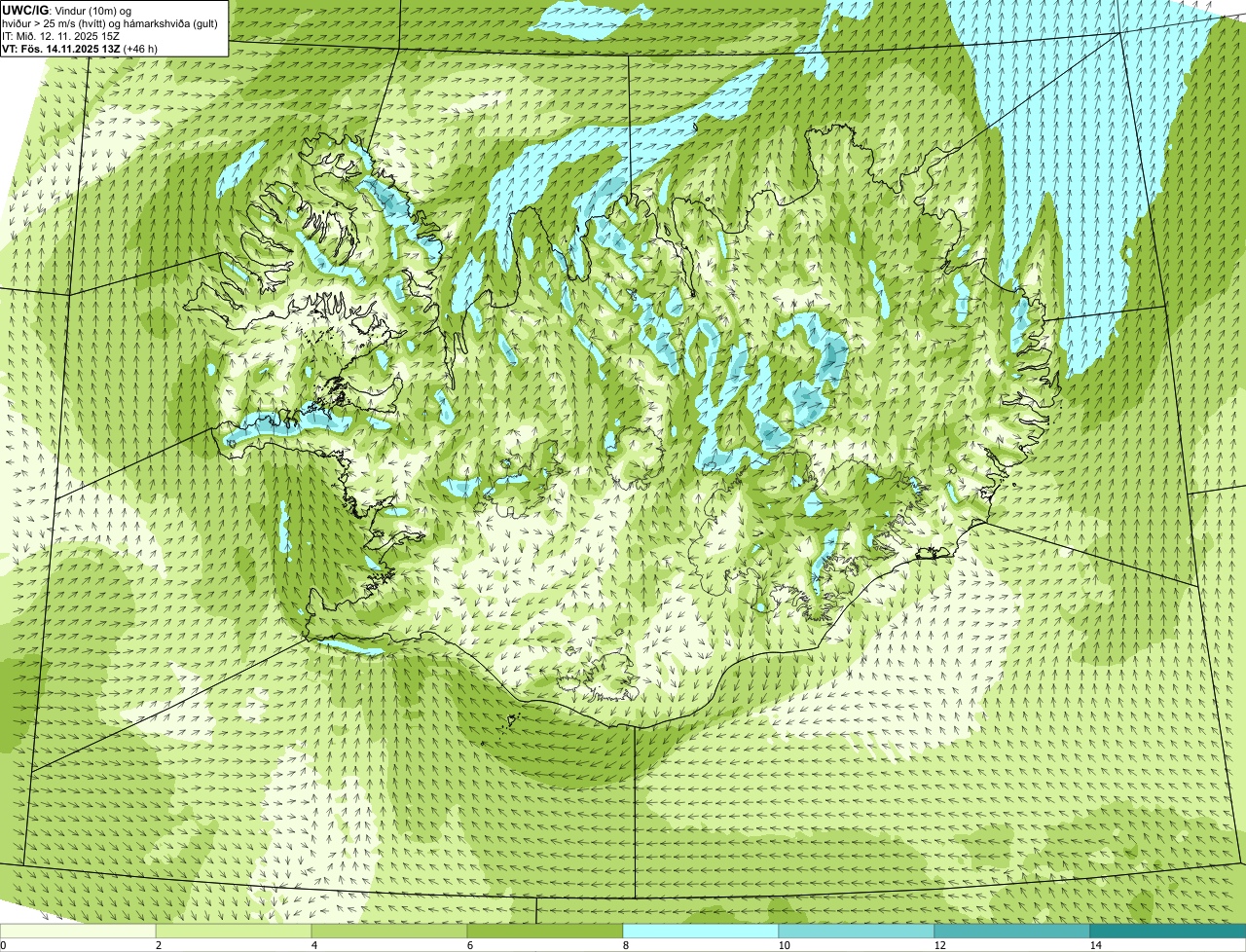
Task: Click the scale label '2' under the color bar
Action: (158, 945)
